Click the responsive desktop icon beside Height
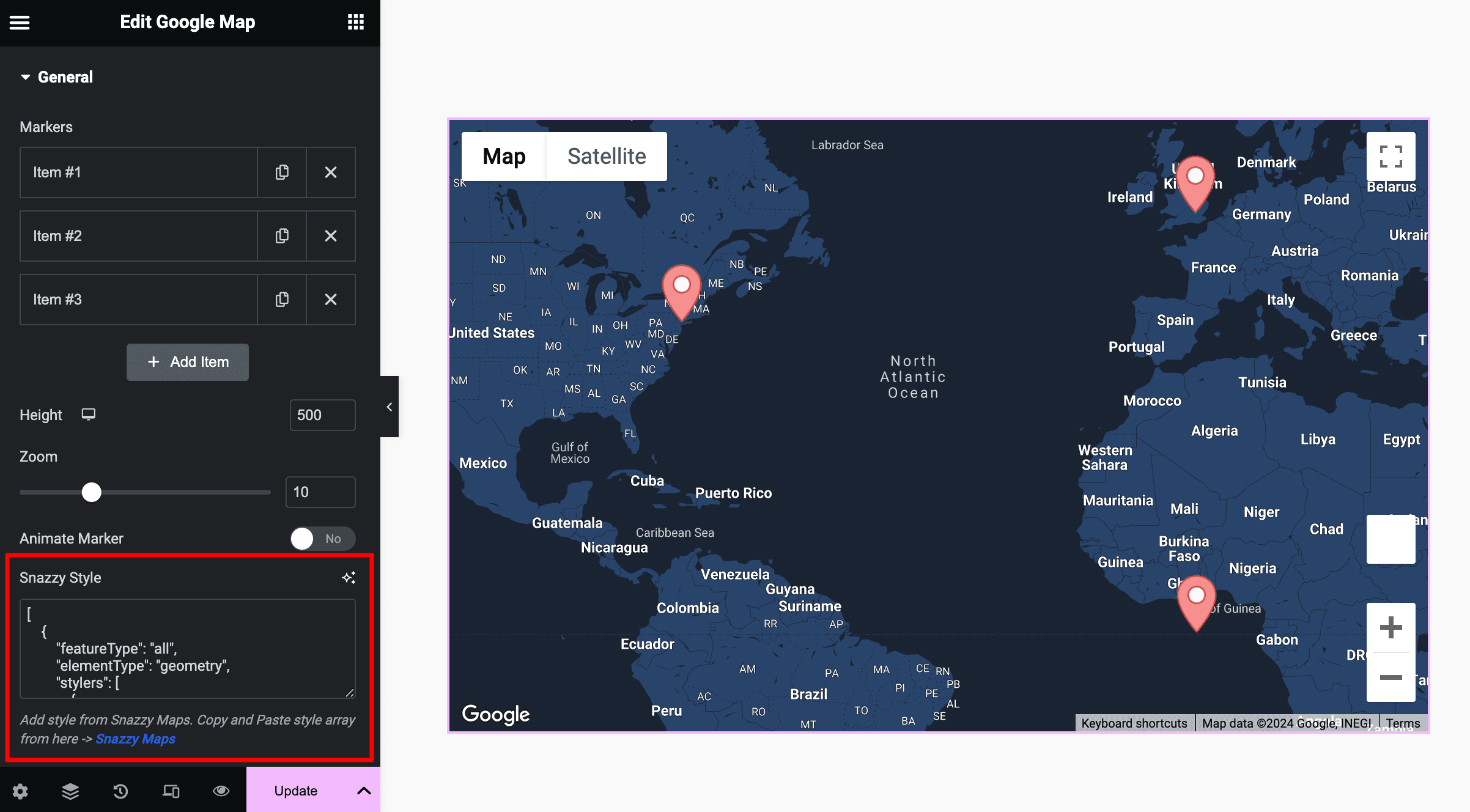The width and height of the screenshot is (1470, 812). point(89,415)
